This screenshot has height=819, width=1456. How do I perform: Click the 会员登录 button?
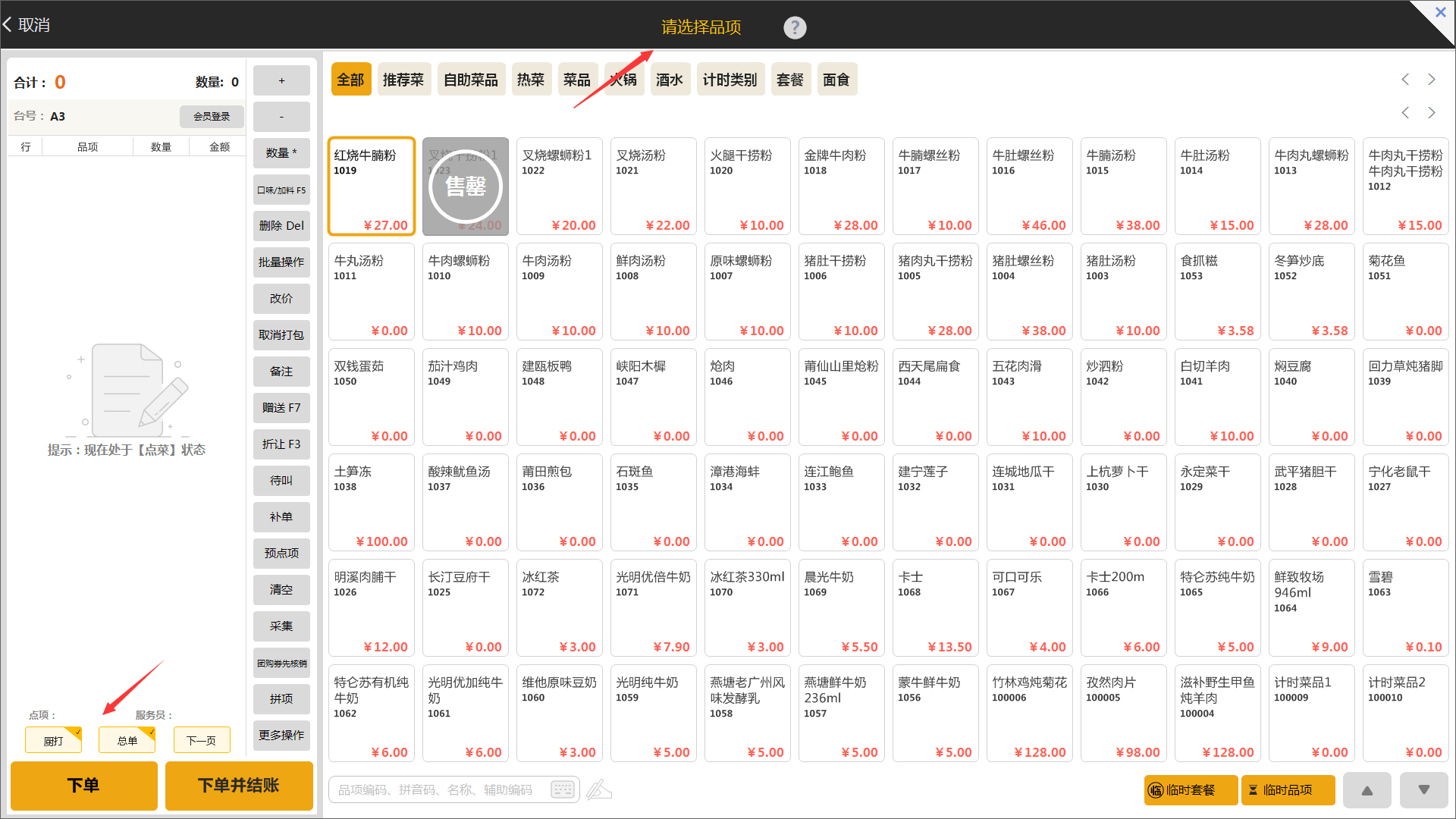pyautogui.click(x=212, y=116)
